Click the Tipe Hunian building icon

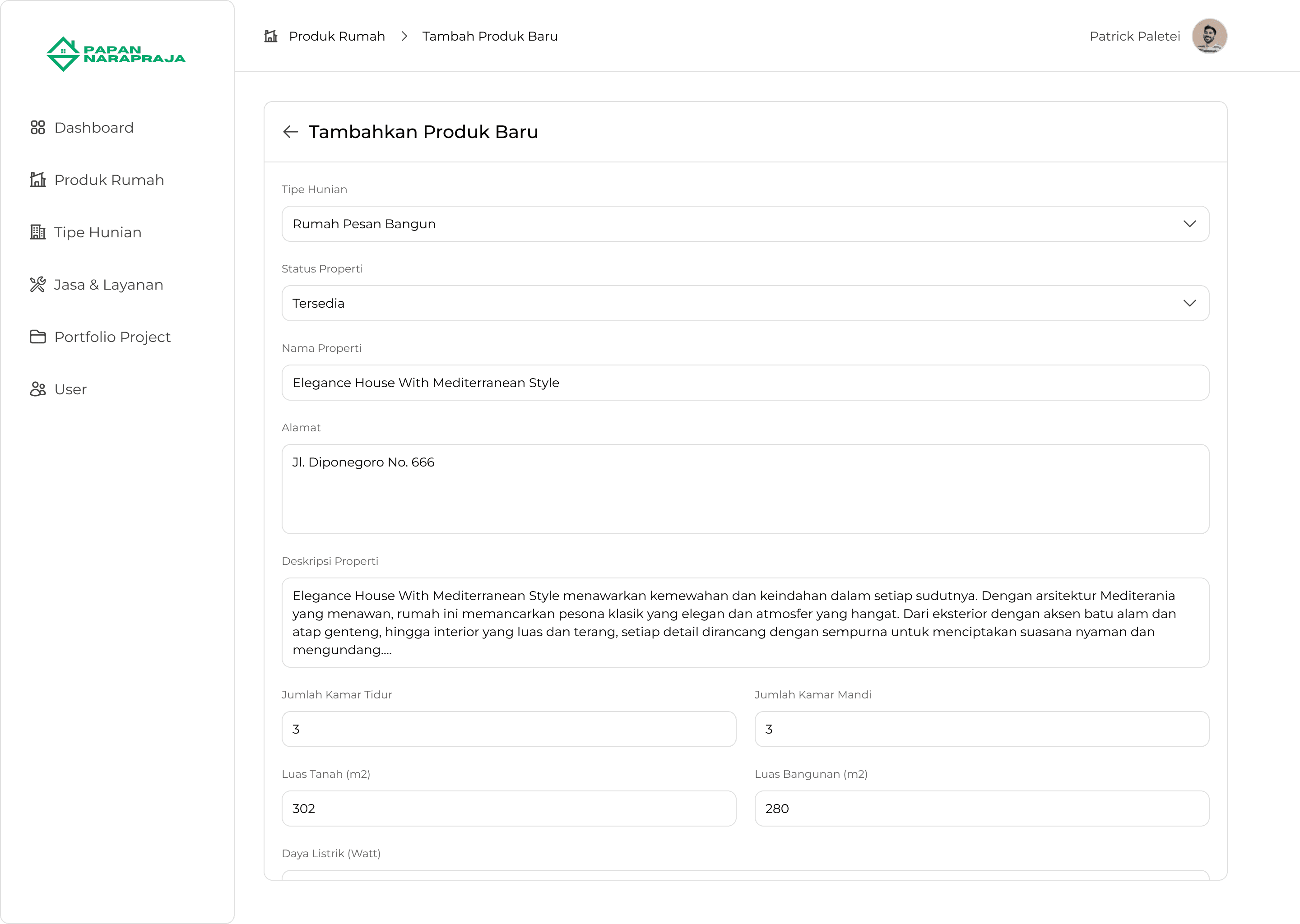point(37,232)
